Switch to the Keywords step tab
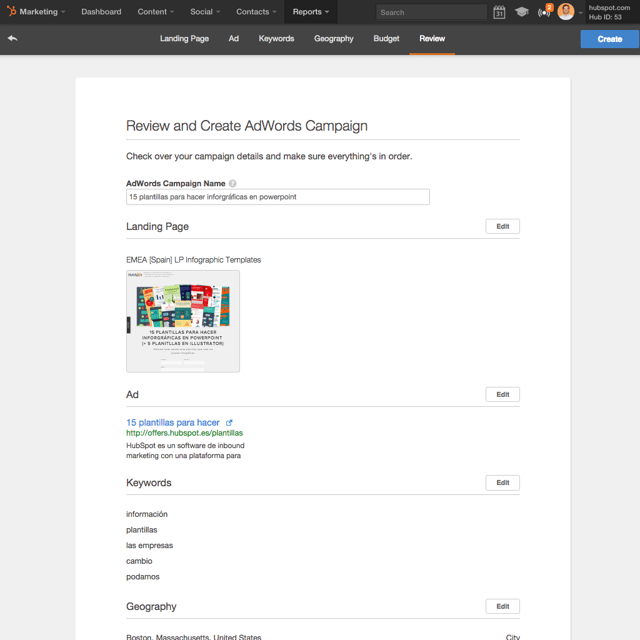Image resolution: width=640 pixels, height=640 pixels. point(276,39)
